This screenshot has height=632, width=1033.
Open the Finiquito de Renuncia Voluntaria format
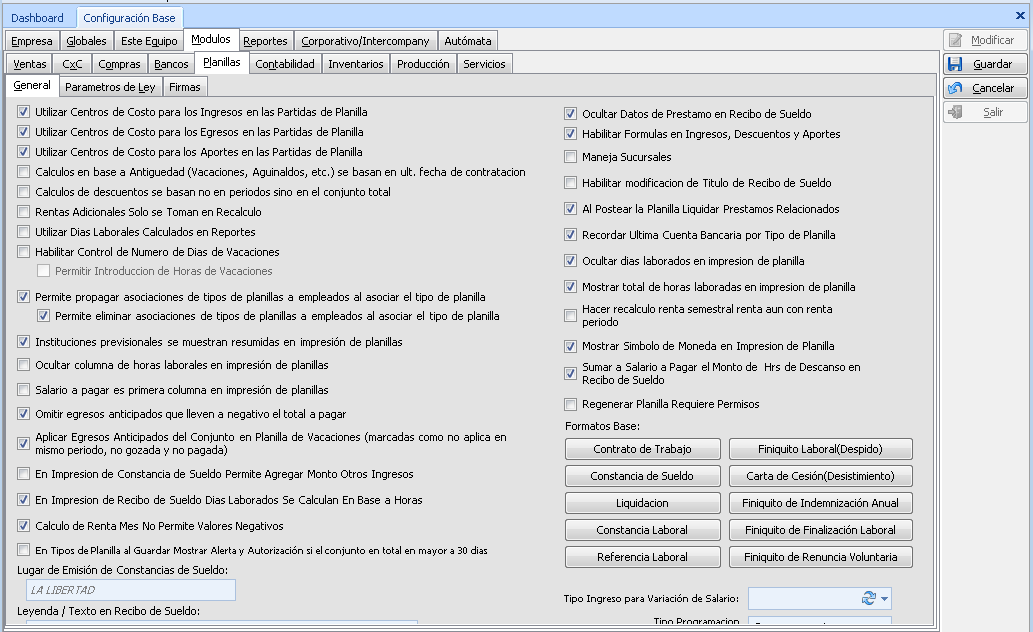(x=820, y=557)
